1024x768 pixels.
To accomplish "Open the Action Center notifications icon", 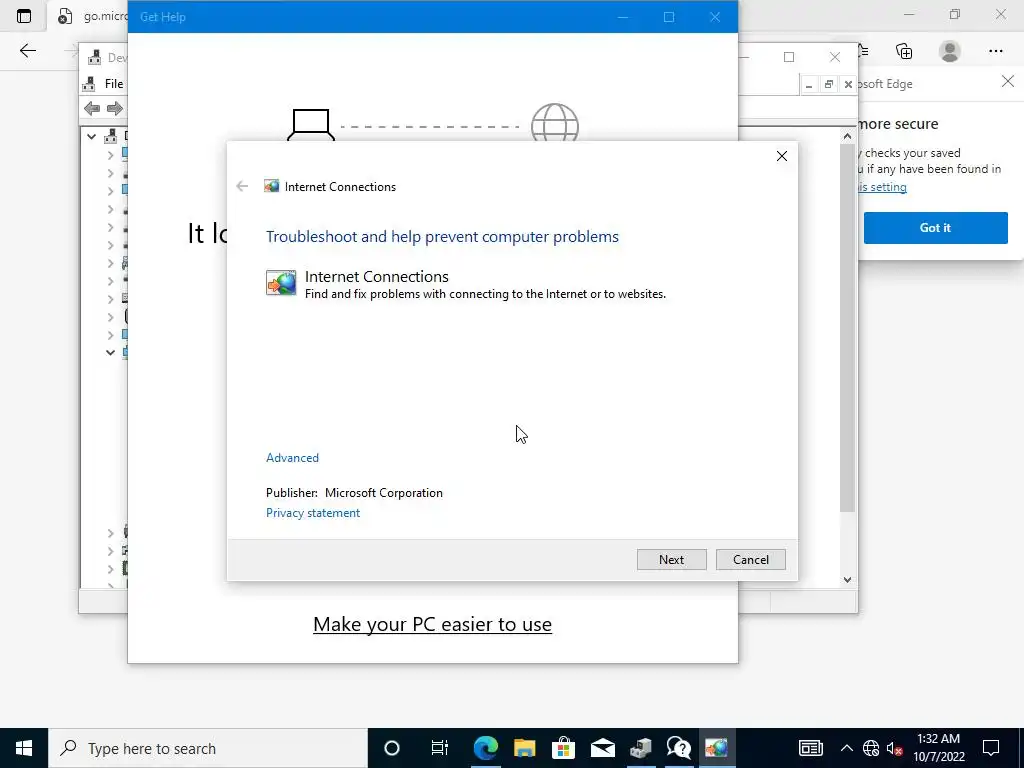I will point(991,748).
